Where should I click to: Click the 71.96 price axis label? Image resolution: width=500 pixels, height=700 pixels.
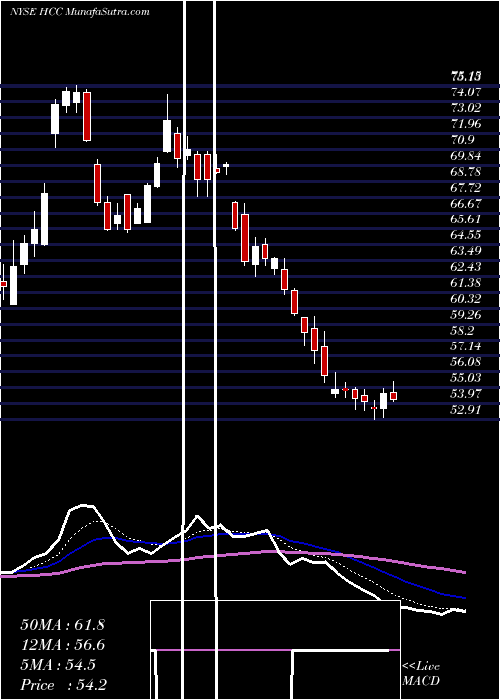coord(466,124)
